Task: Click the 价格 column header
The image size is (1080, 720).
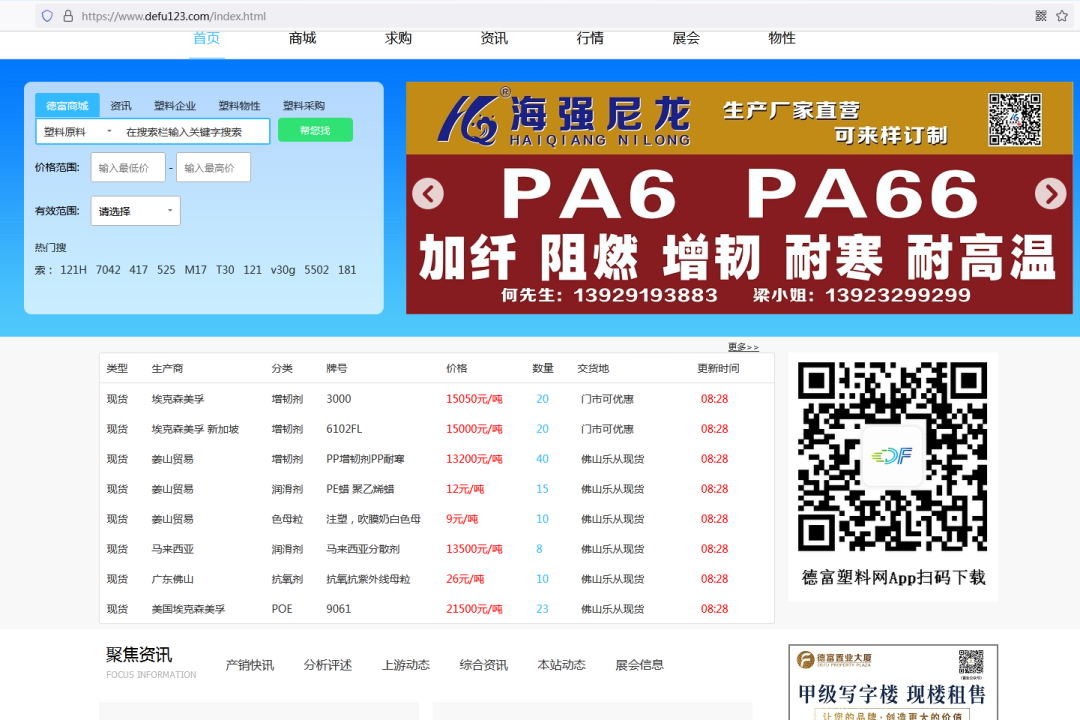Action: tap(457, 369)
